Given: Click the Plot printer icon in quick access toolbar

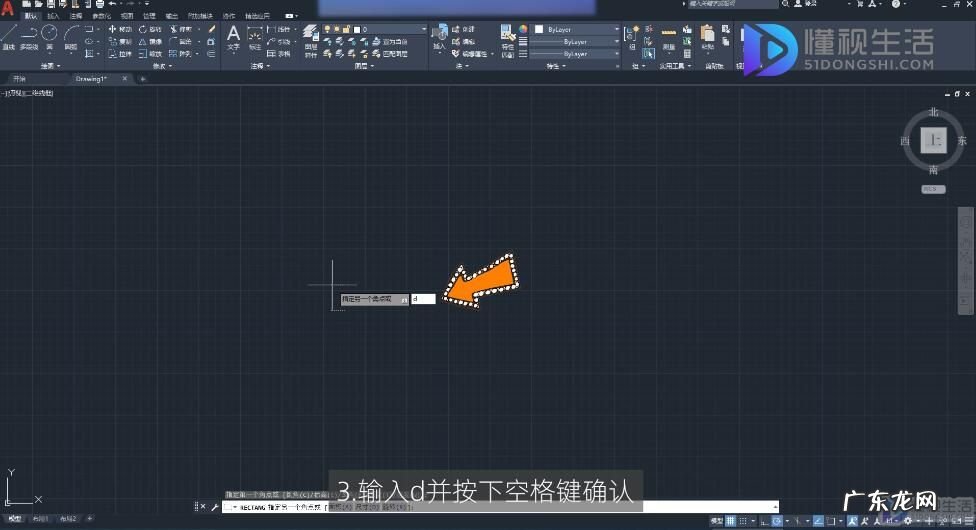Looking at the screenshot, I should (100, 4).
